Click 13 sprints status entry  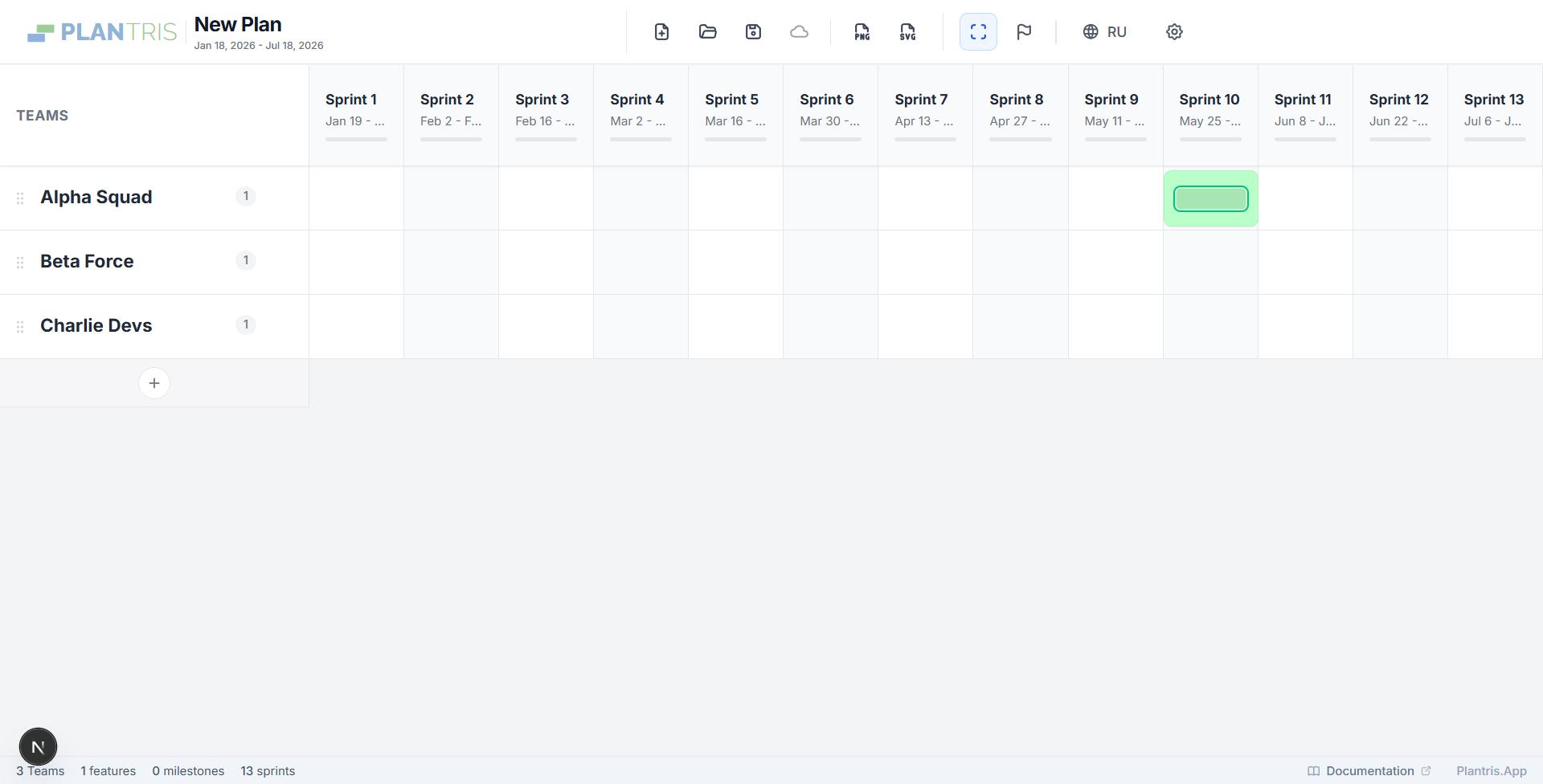pos(268,771)
